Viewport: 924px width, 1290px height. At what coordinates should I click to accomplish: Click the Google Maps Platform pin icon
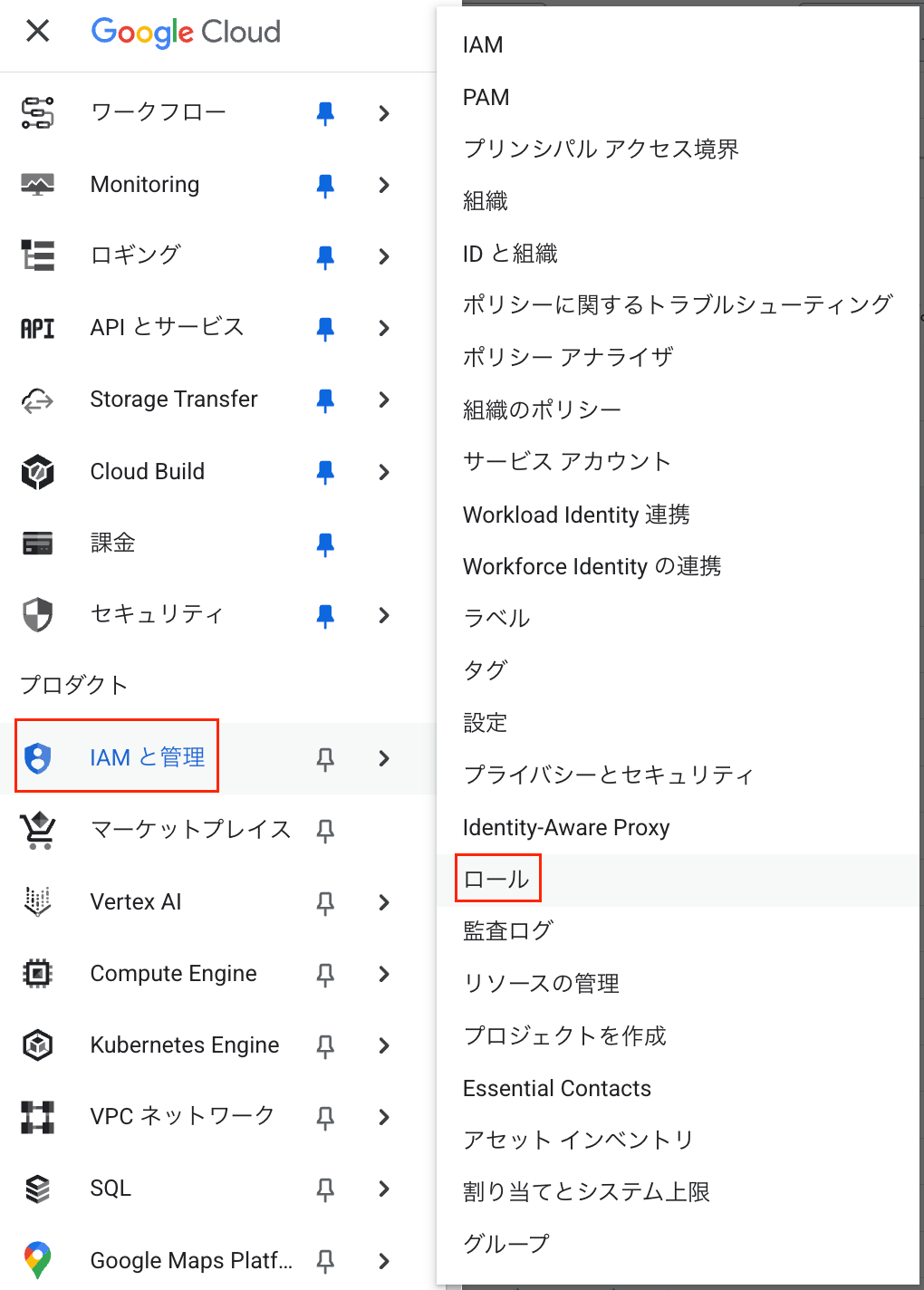pyautogui.click(x=37, y=1260)
